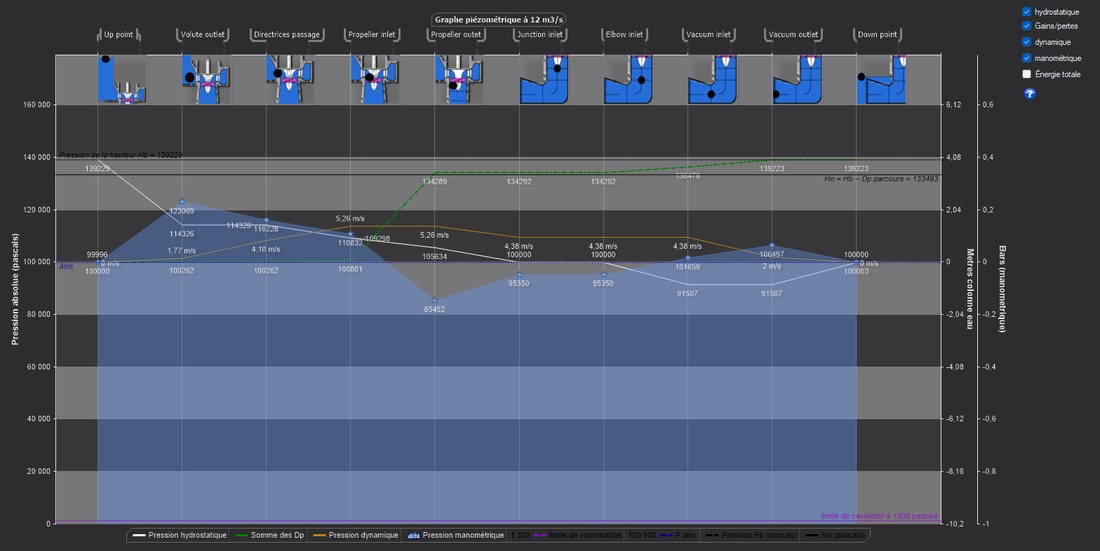Click the Vacuum inlet elbow thumbnail
1100x551 pixels.
coord(712,79)
